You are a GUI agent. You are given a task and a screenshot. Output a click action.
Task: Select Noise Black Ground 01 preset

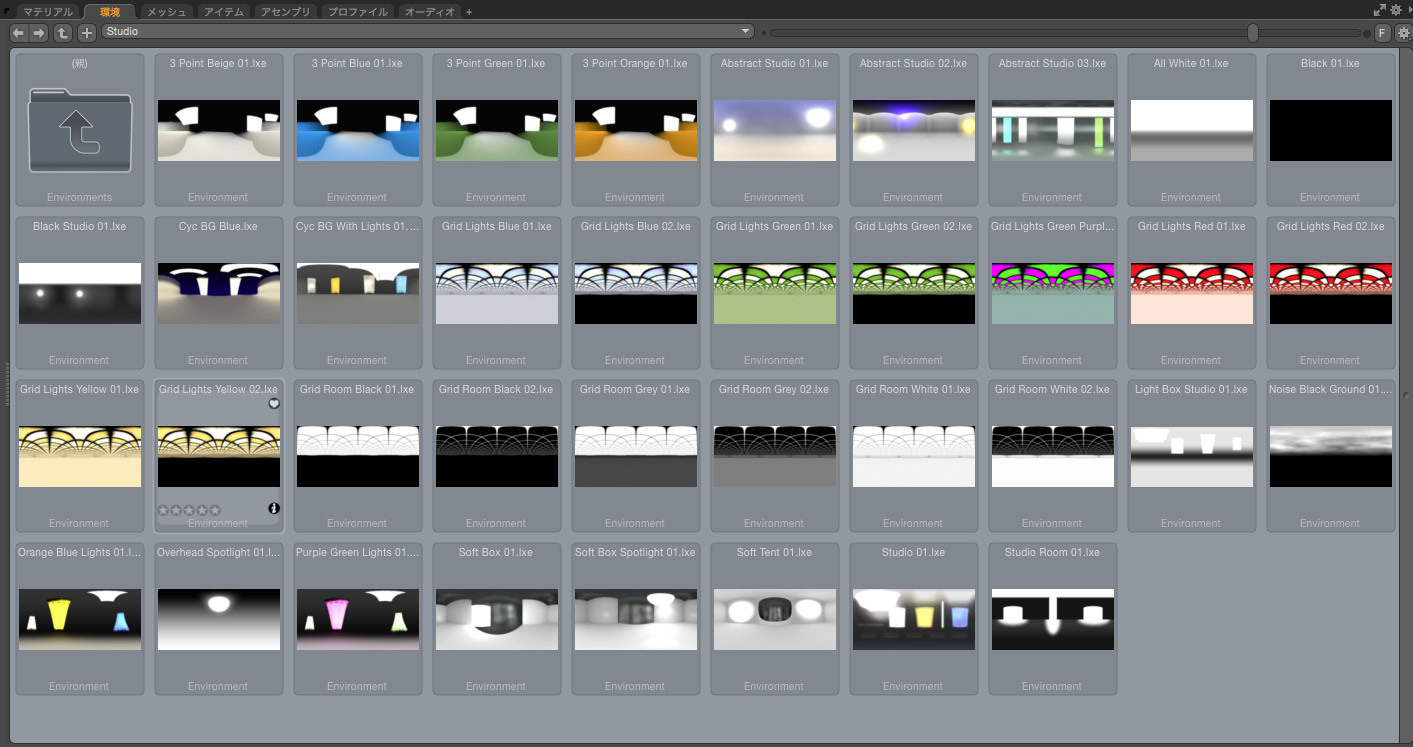click(x=1330, y=456)
